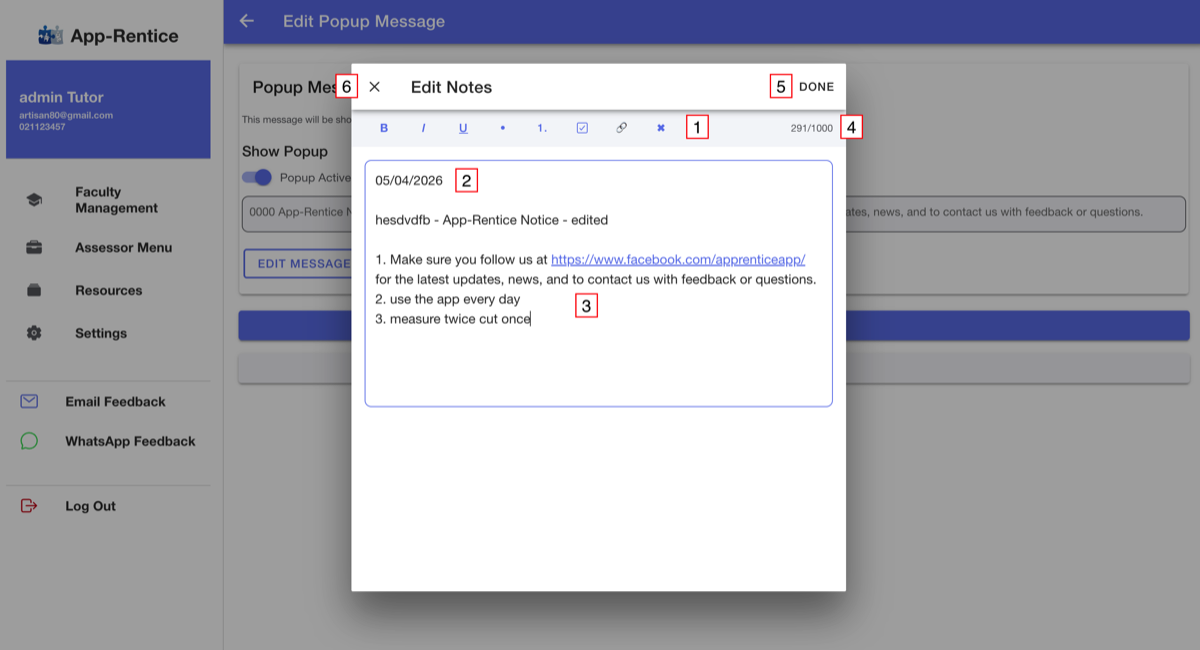The height and width of the screenshot is (650, 1200).
Task: Toggle bold formatting in notes toolbar
Action: (384, 128)
